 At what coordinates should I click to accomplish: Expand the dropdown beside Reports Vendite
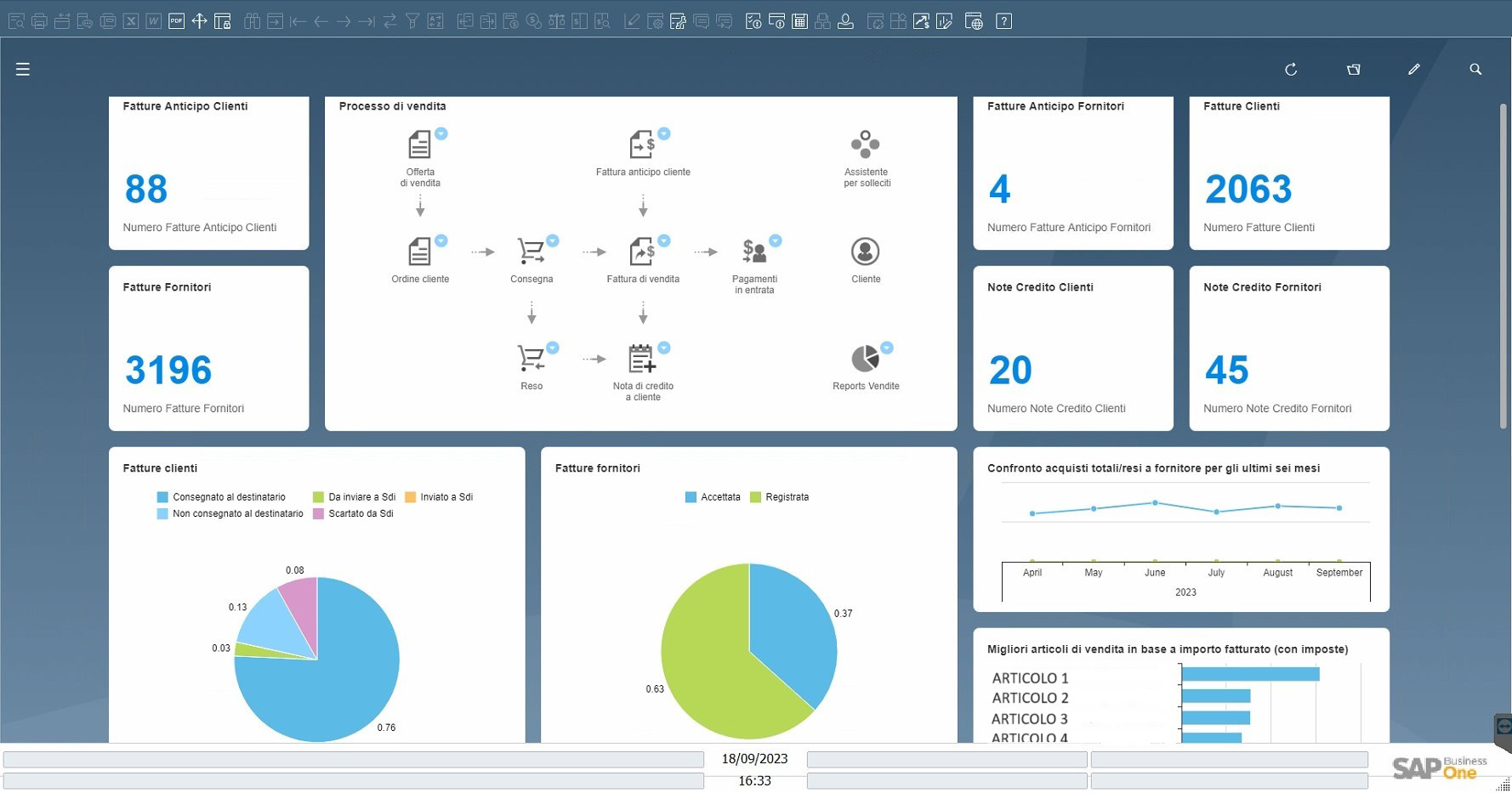point(887,348)
